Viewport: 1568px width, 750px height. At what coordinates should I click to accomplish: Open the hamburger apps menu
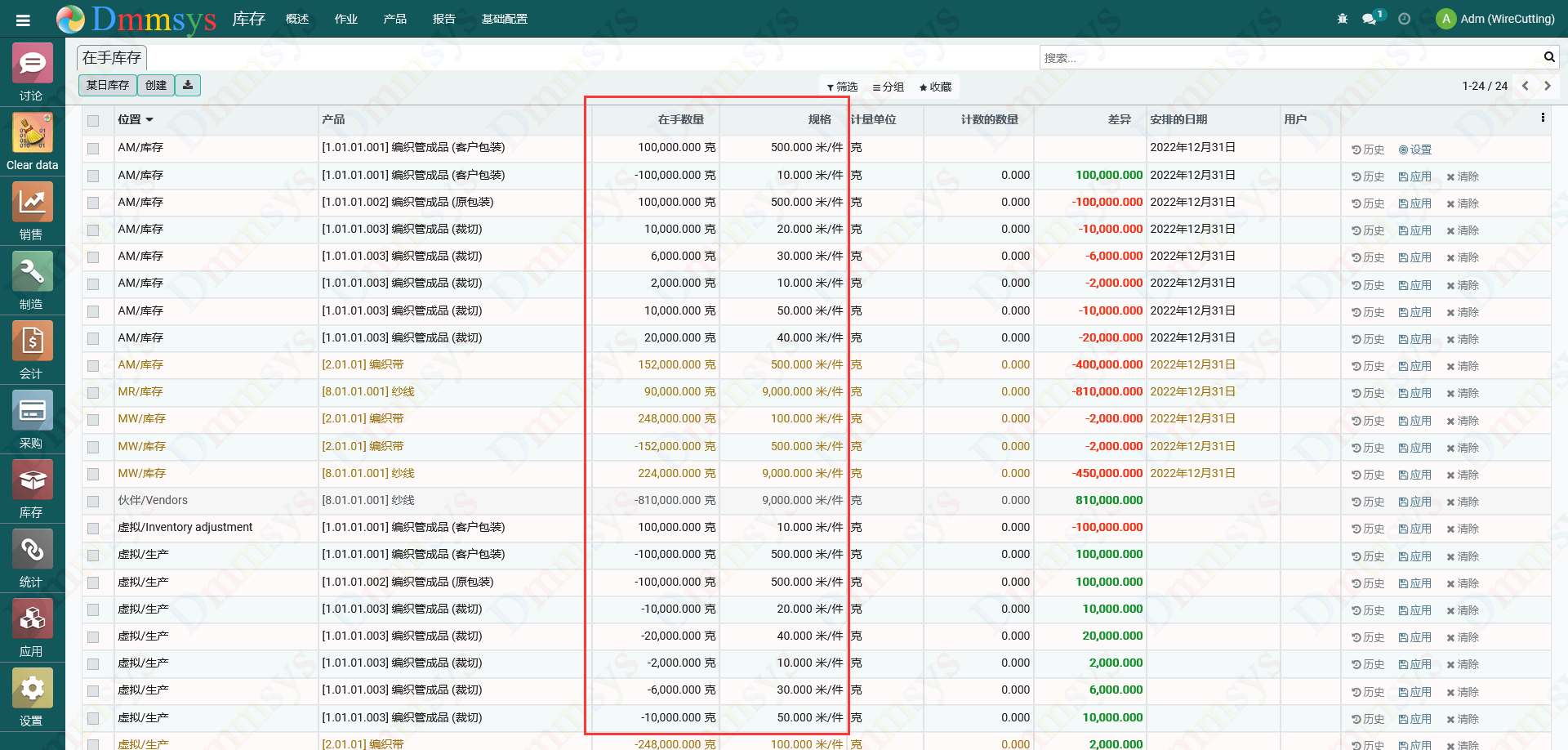click(23, 20)
